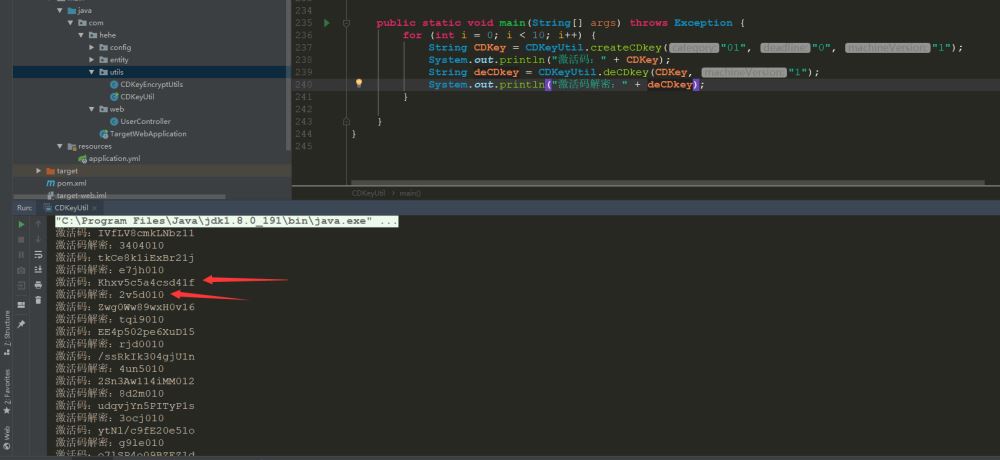Screen dimensions: 1000x460
Task: Click the print console output icon
Action: 38,285
